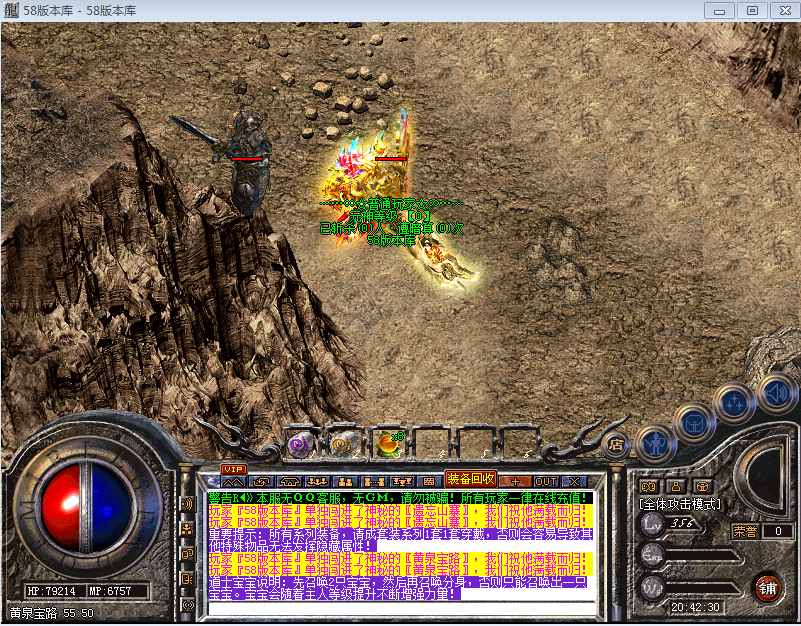Click the green 警告 warning chat line
The width and height of the screenshot is (801, 626).
click(400, 498)
